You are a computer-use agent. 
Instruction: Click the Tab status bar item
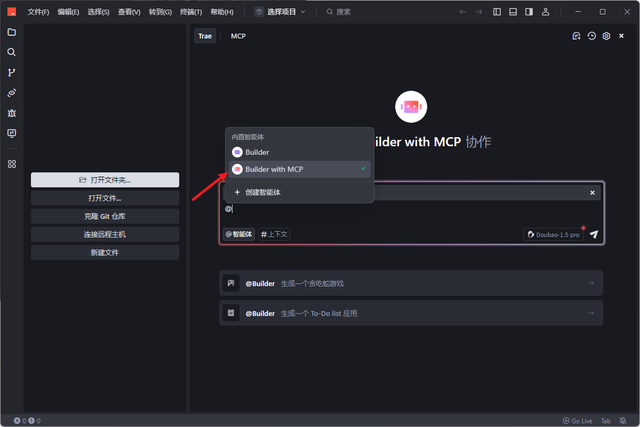coord(606,420)
